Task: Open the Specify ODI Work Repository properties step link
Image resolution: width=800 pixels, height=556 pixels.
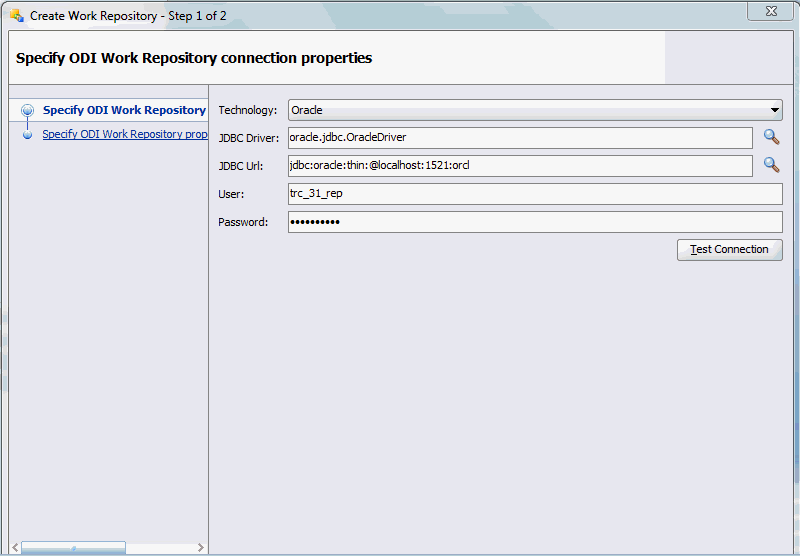Action: tap(125, 134)
